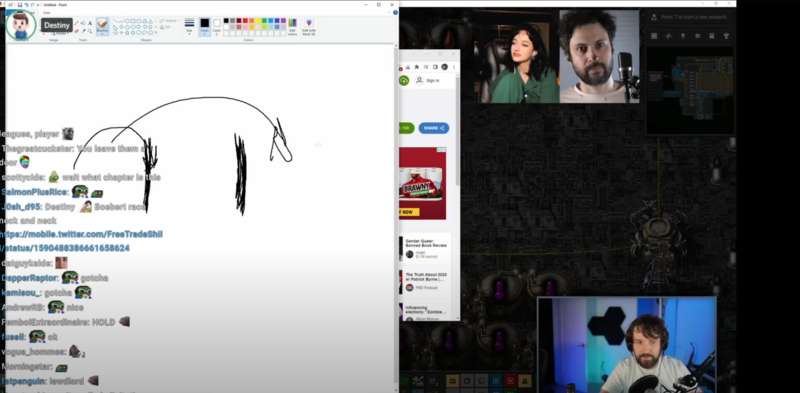Screen dimensions: 800x393
Task: Open the browser three-dot menu
Action: [x=454, y=67]
